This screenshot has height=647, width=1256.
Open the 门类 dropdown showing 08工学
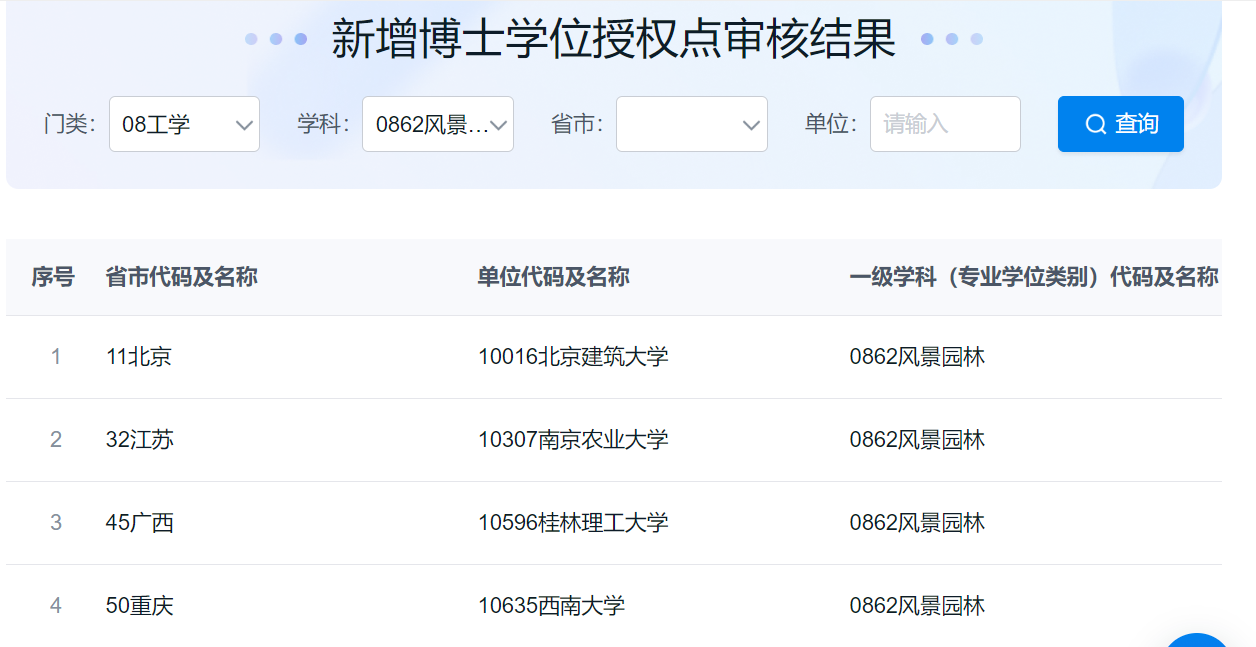pyautogui.click(x=184, y=124)
